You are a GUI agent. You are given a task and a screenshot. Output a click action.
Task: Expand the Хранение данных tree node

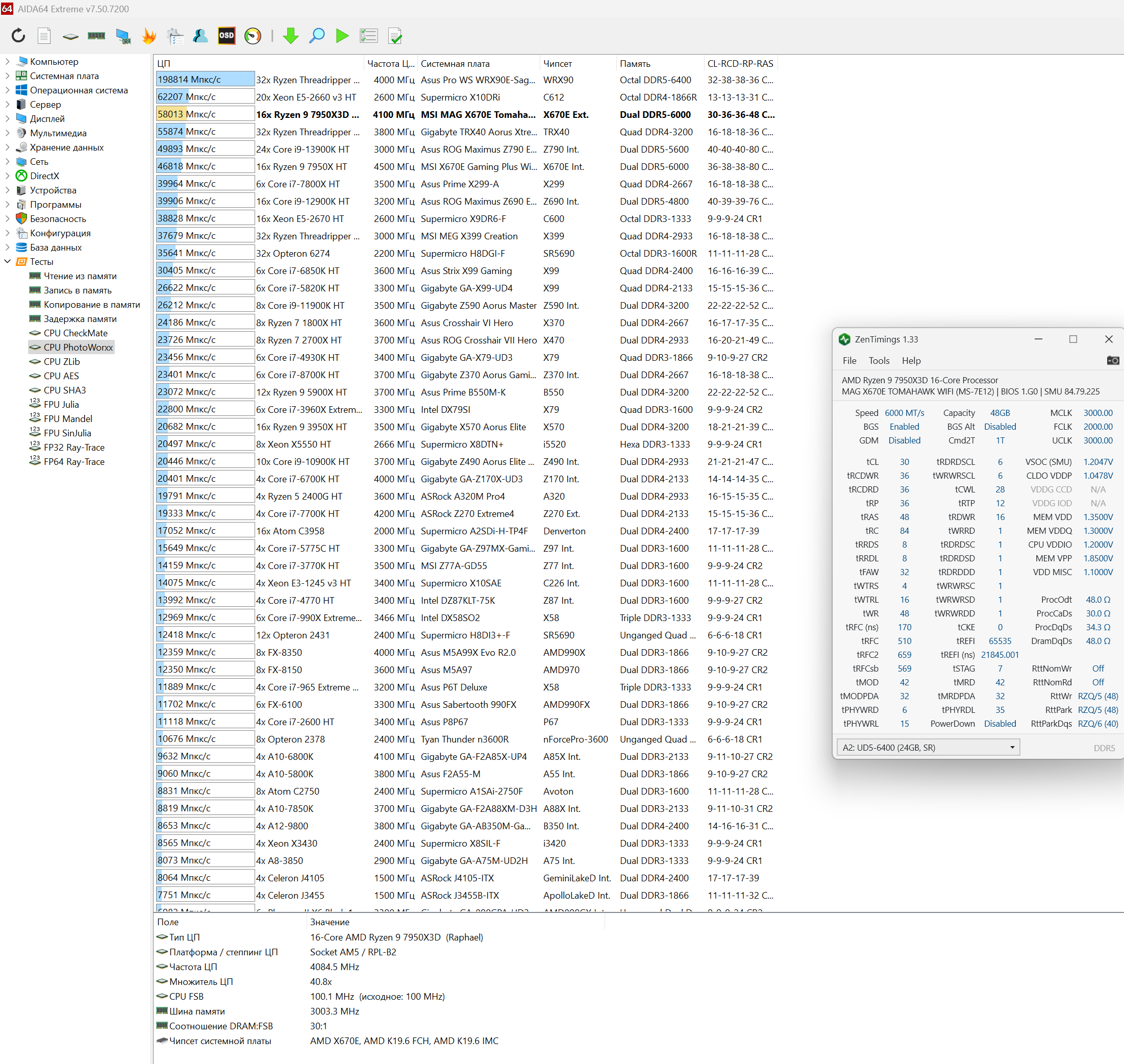(x=7, y=147)
